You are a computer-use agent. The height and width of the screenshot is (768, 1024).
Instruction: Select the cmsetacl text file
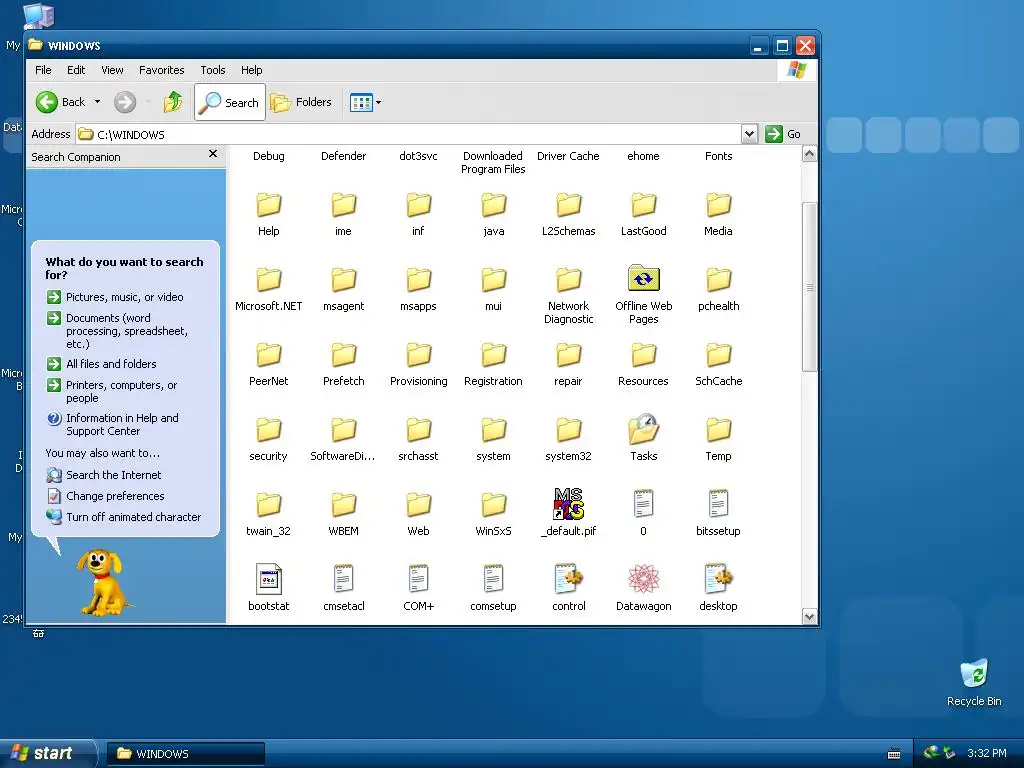344,579
